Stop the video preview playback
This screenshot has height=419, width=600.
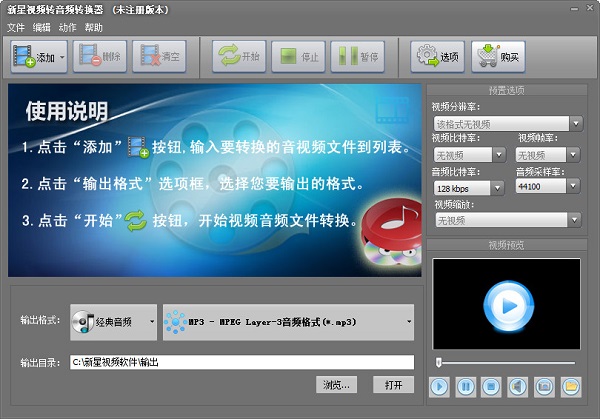pos(492,385)
